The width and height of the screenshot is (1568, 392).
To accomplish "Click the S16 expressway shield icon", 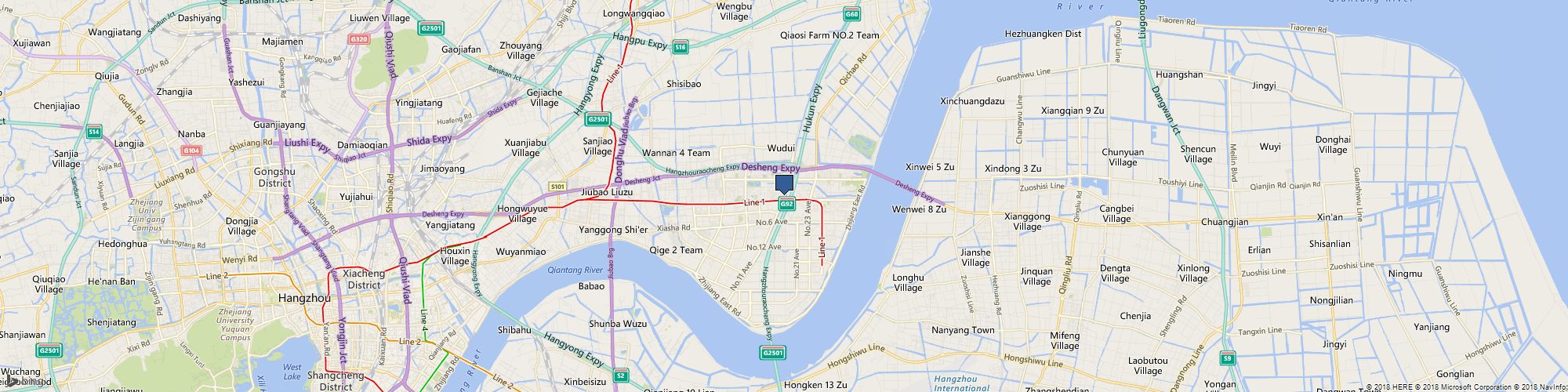I will point(681,47).
